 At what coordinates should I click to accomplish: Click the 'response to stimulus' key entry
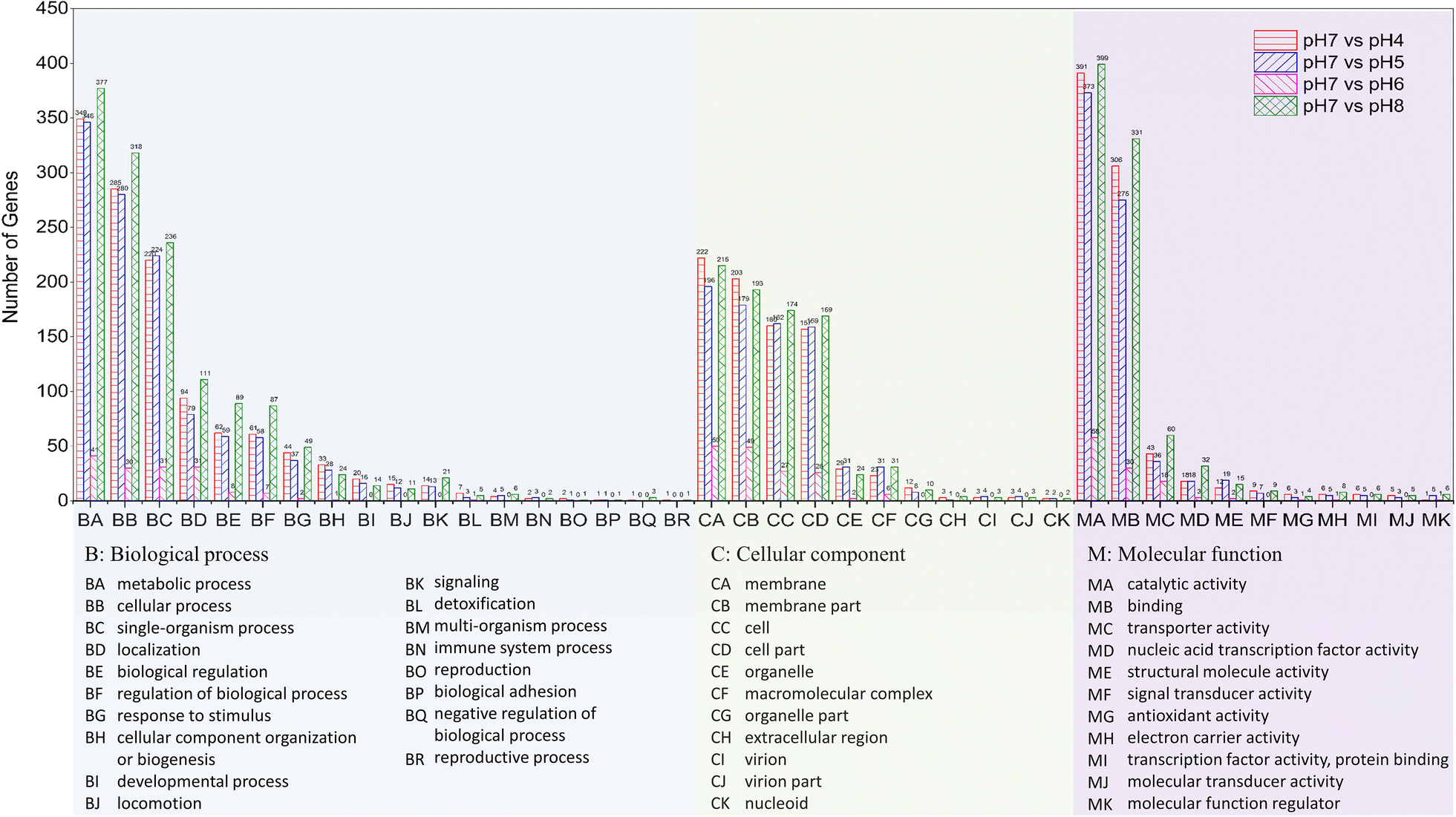(194, 716)
